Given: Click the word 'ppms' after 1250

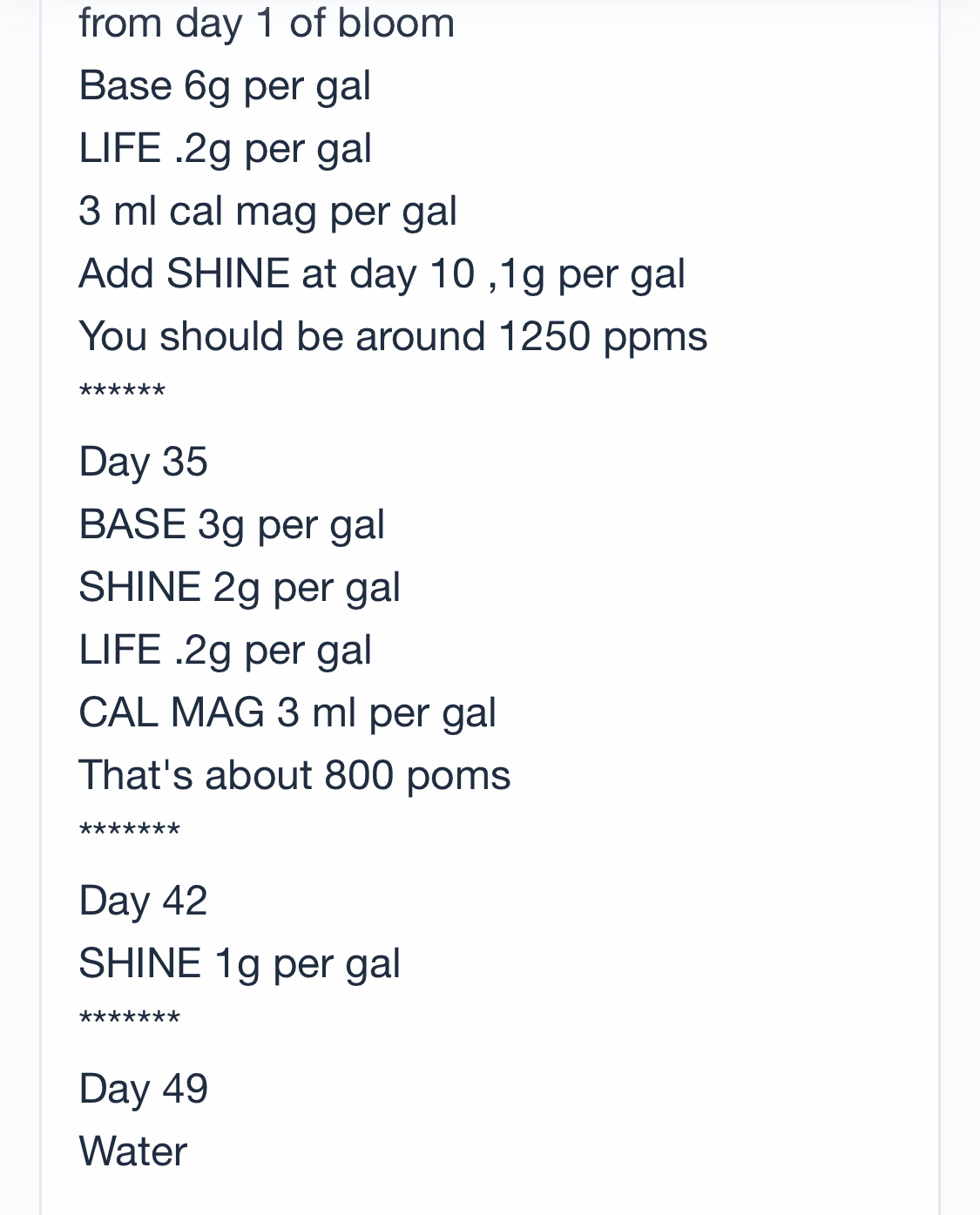Looking at the screenshot, I should point(655,339).
